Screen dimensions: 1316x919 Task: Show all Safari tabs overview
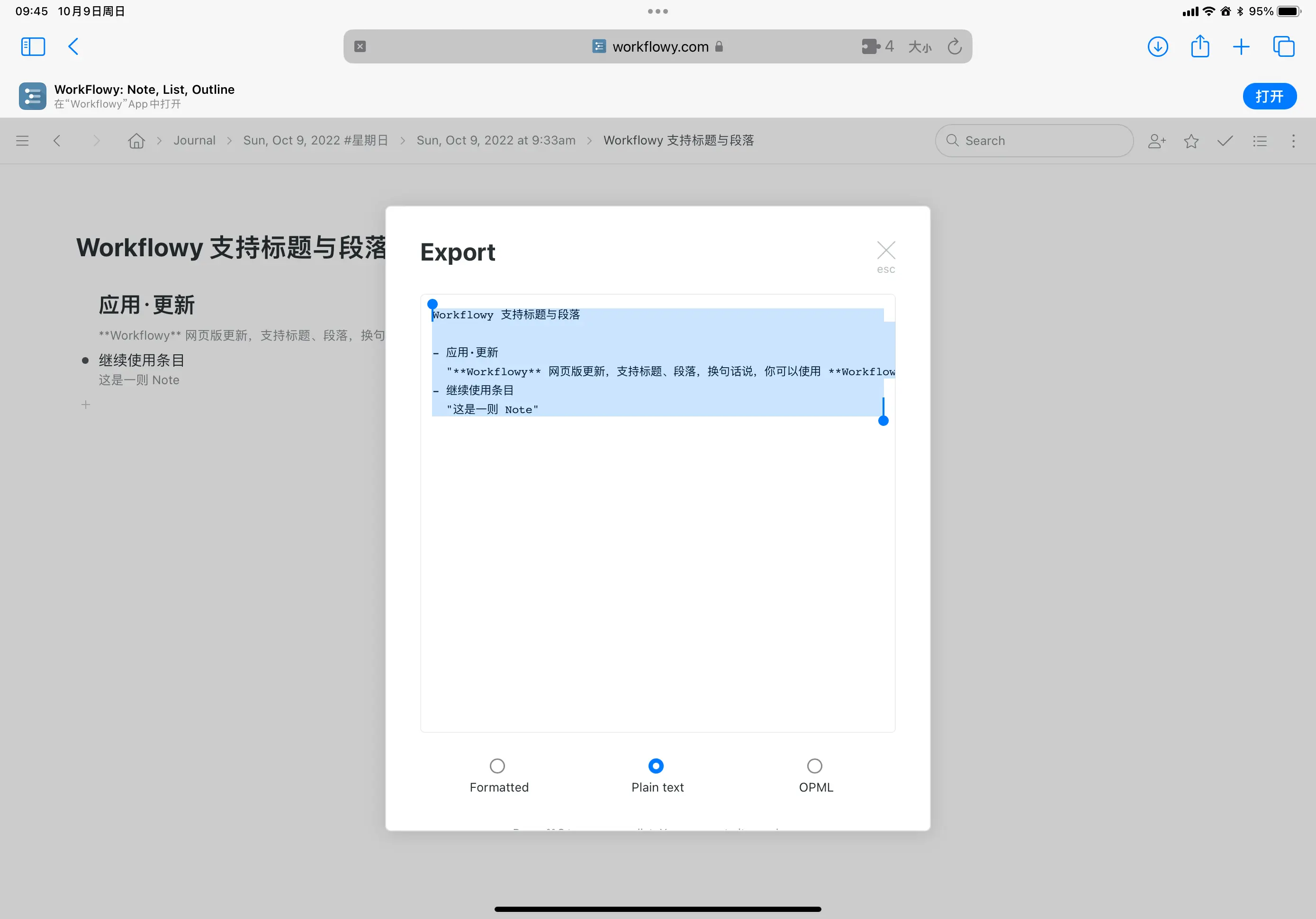[x=1283, y=46]
